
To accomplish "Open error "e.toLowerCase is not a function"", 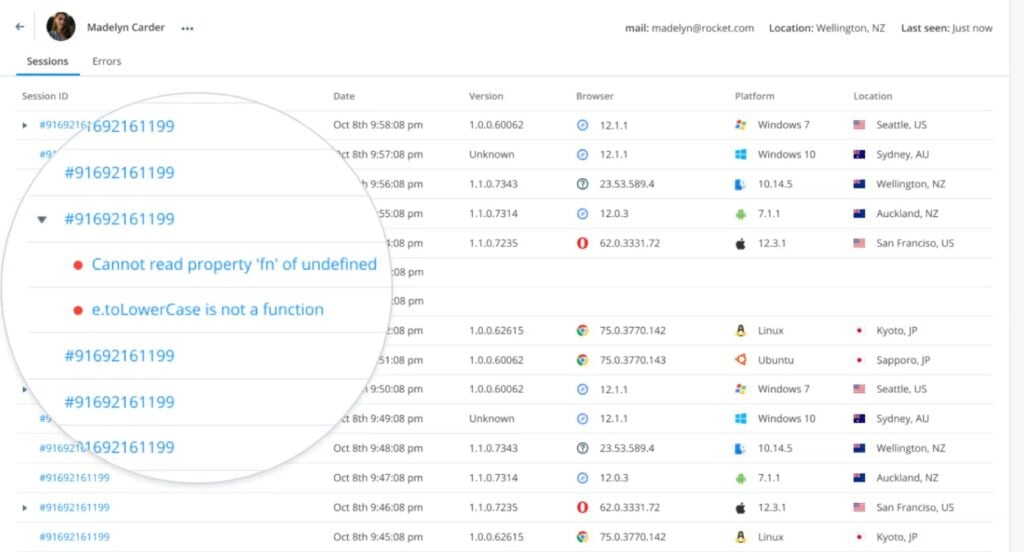I will pyautogui.click(x=207, y=309).
